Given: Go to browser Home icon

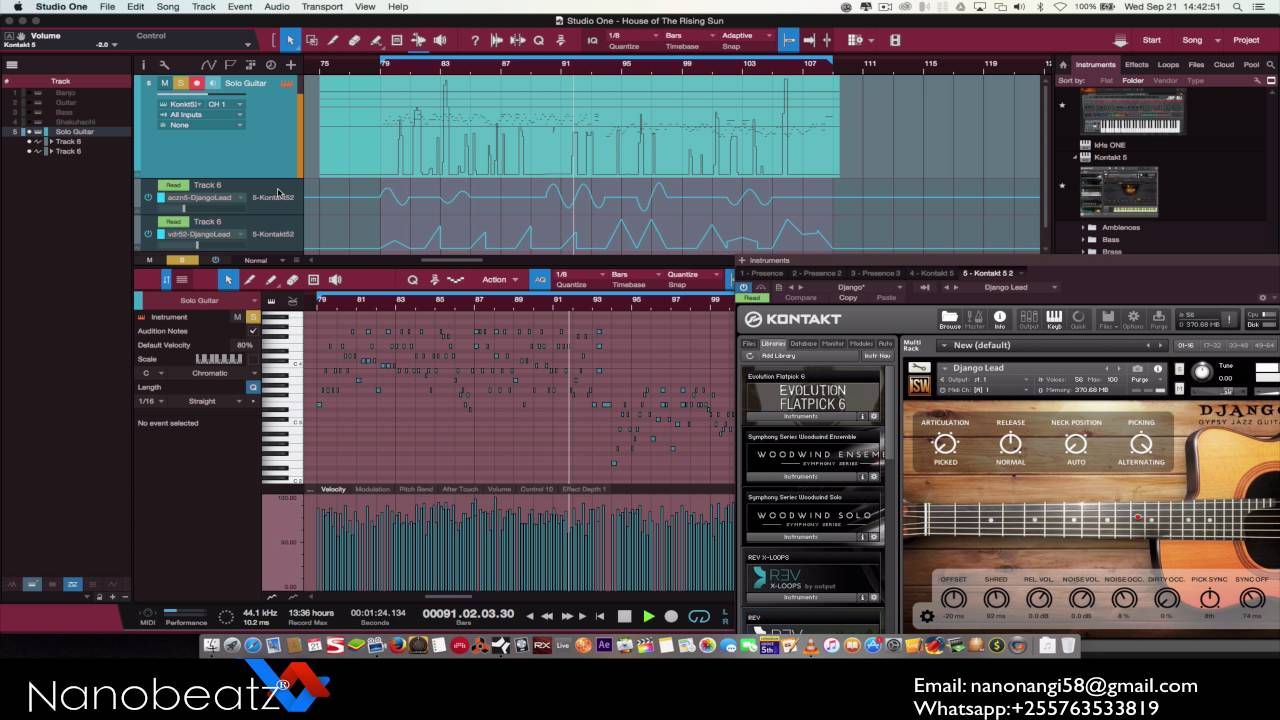Looking at the screenshot, I should coord(1062,65).
